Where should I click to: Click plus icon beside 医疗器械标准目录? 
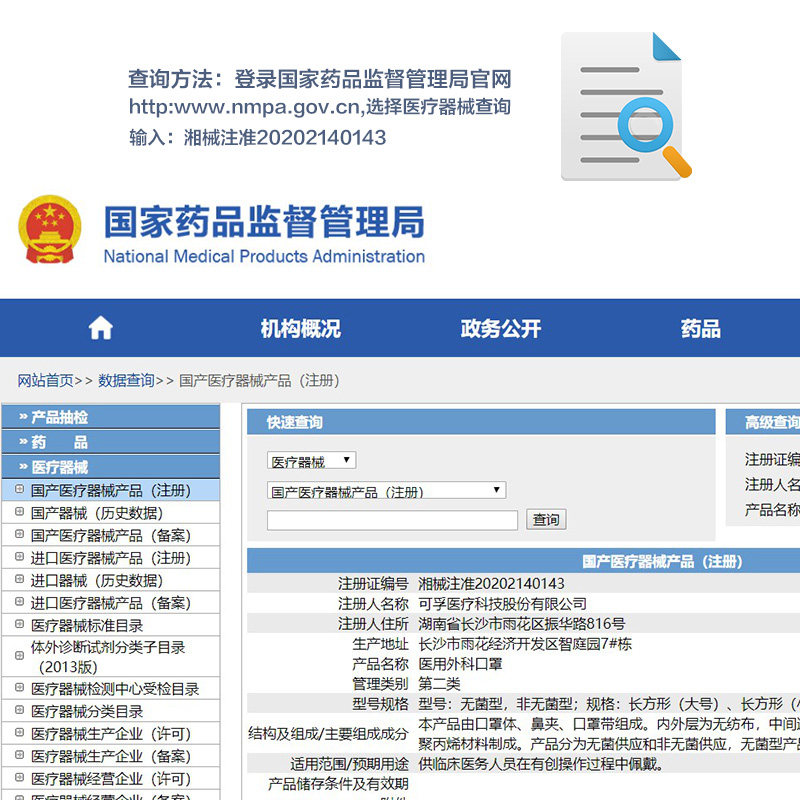tap(19, 623)
